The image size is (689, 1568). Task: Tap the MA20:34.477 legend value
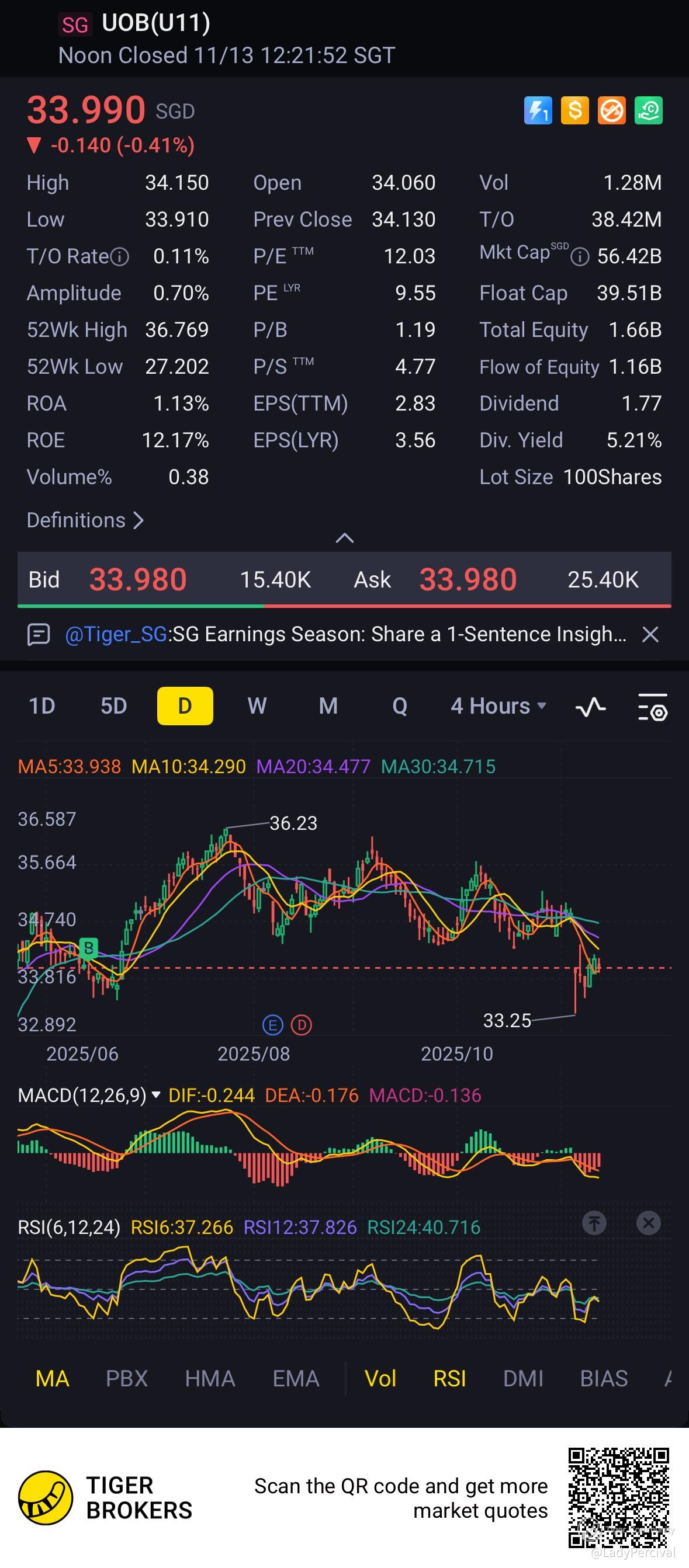[314, 766]
